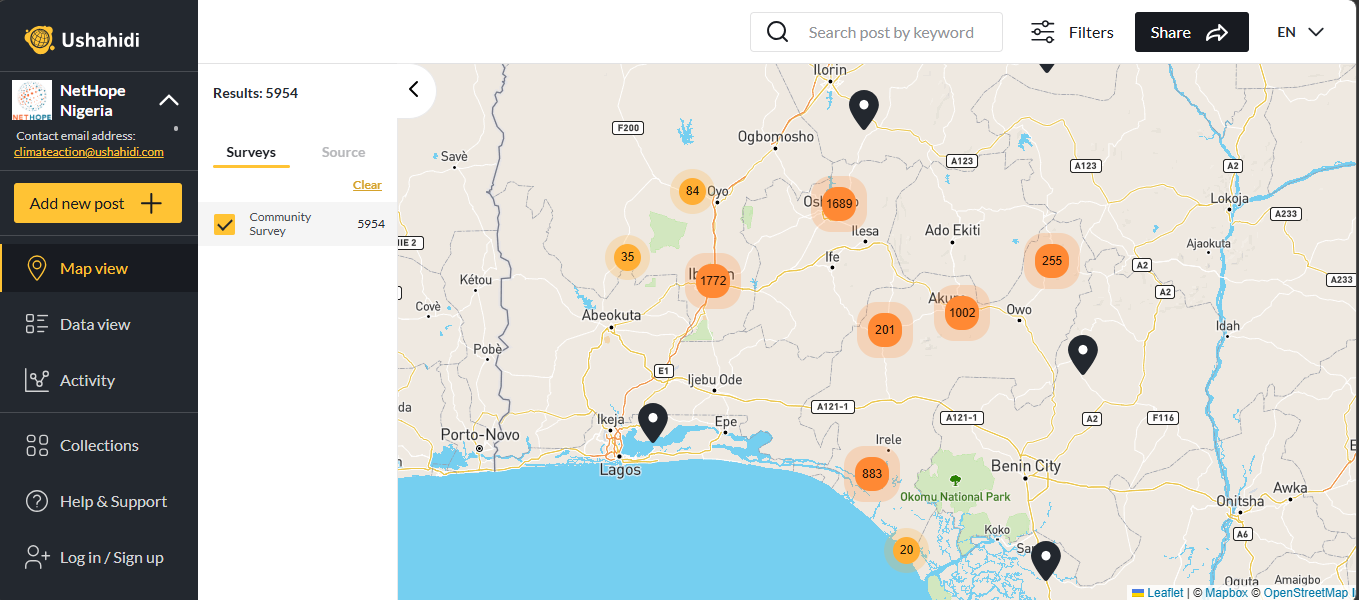Select the 20 cluster marker on the coast
Viewport: 1359px width, 600px height.
pos(906,549)
